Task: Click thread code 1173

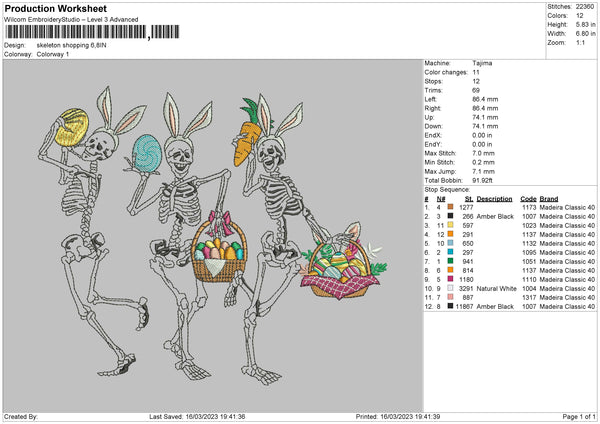Action: coord(529,207)
